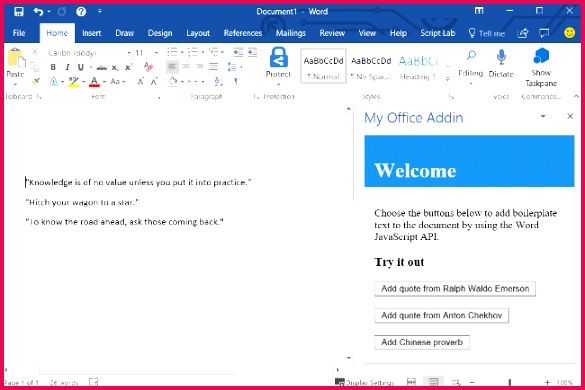Decrease font size with Shrink Font

point(154,81)
